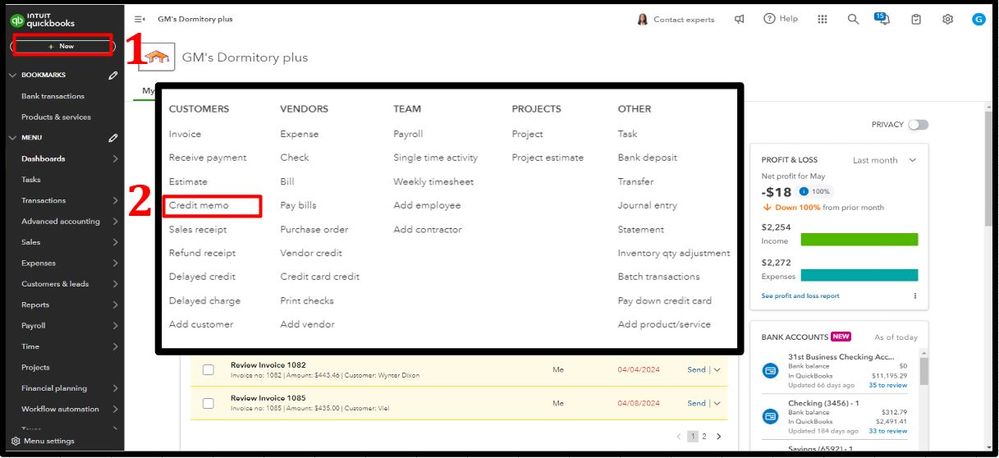Expand Sales submenu arrow
Viewport: 999px width, 458px height.
pos(115,242)
